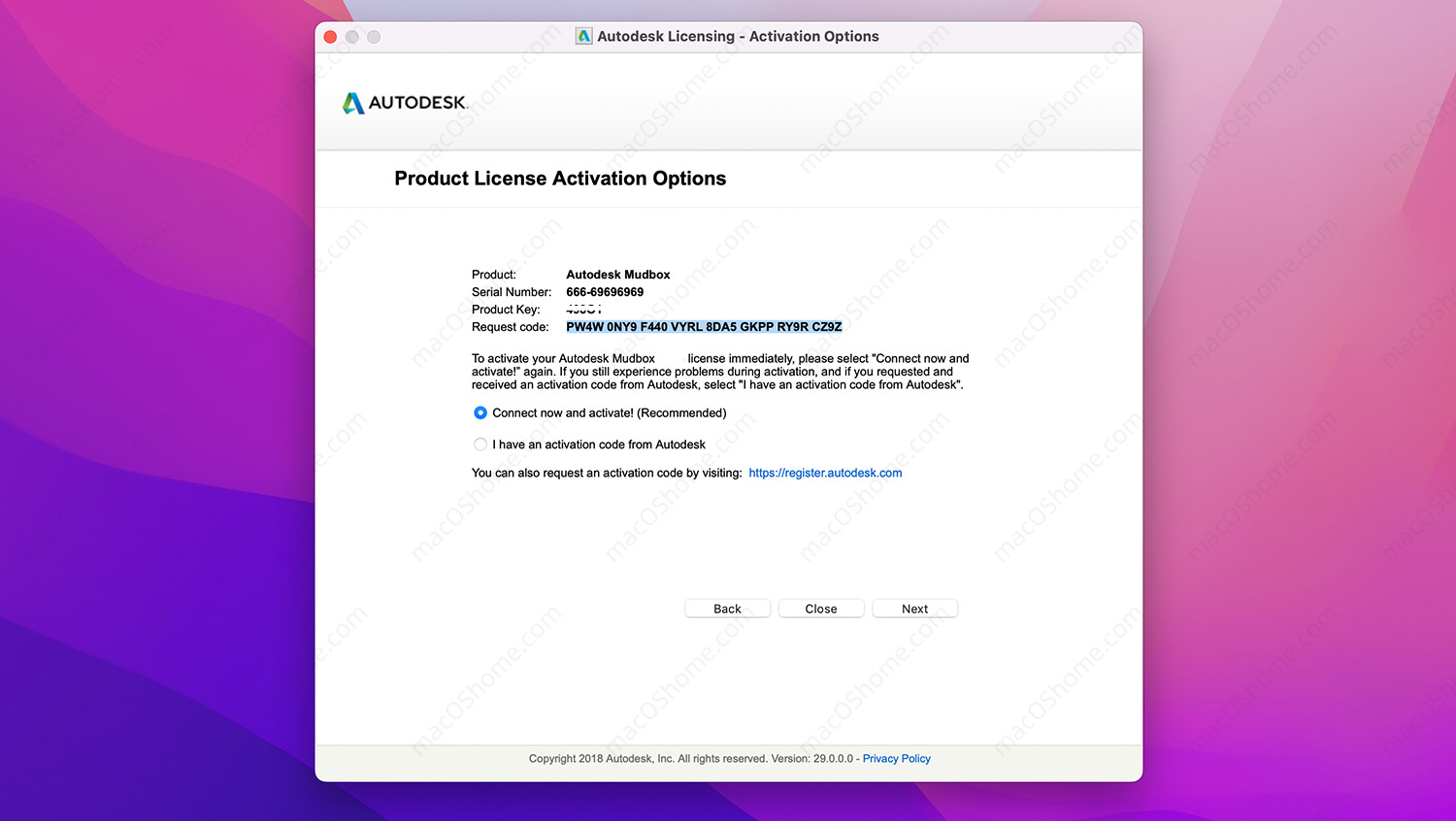Open the register.autodesk.com link

coord(825,473)
